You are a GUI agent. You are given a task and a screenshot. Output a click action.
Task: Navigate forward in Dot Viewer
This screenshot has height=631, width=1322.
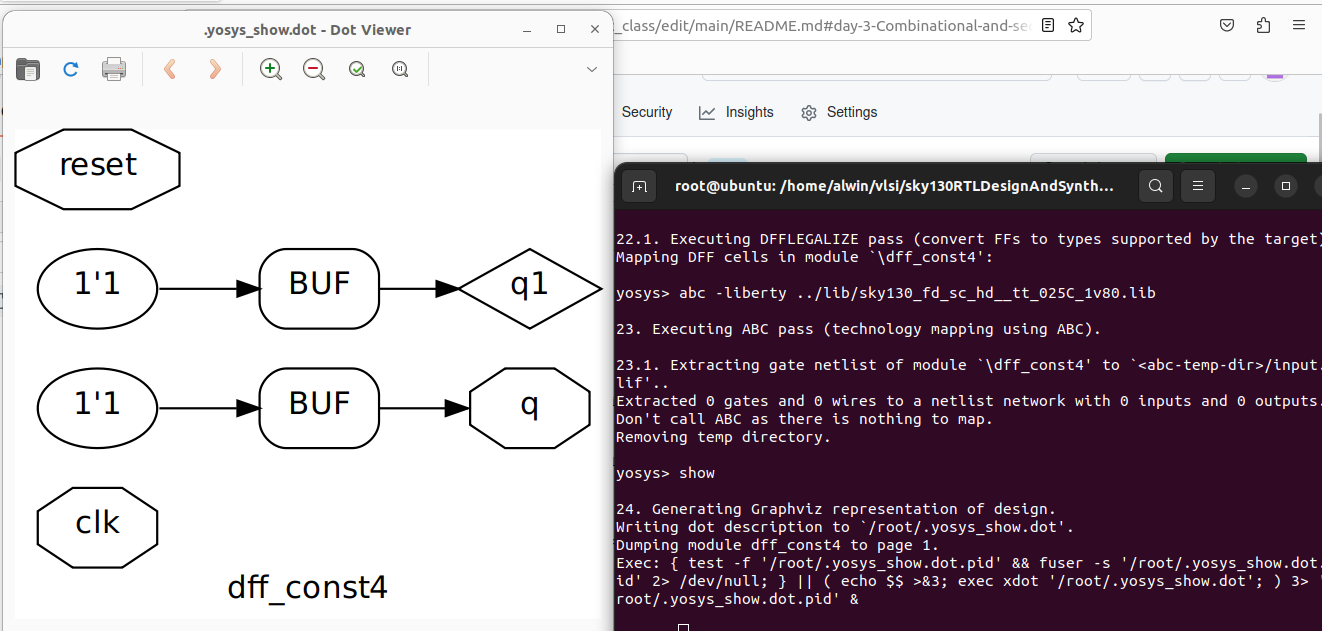coord(212,69)
